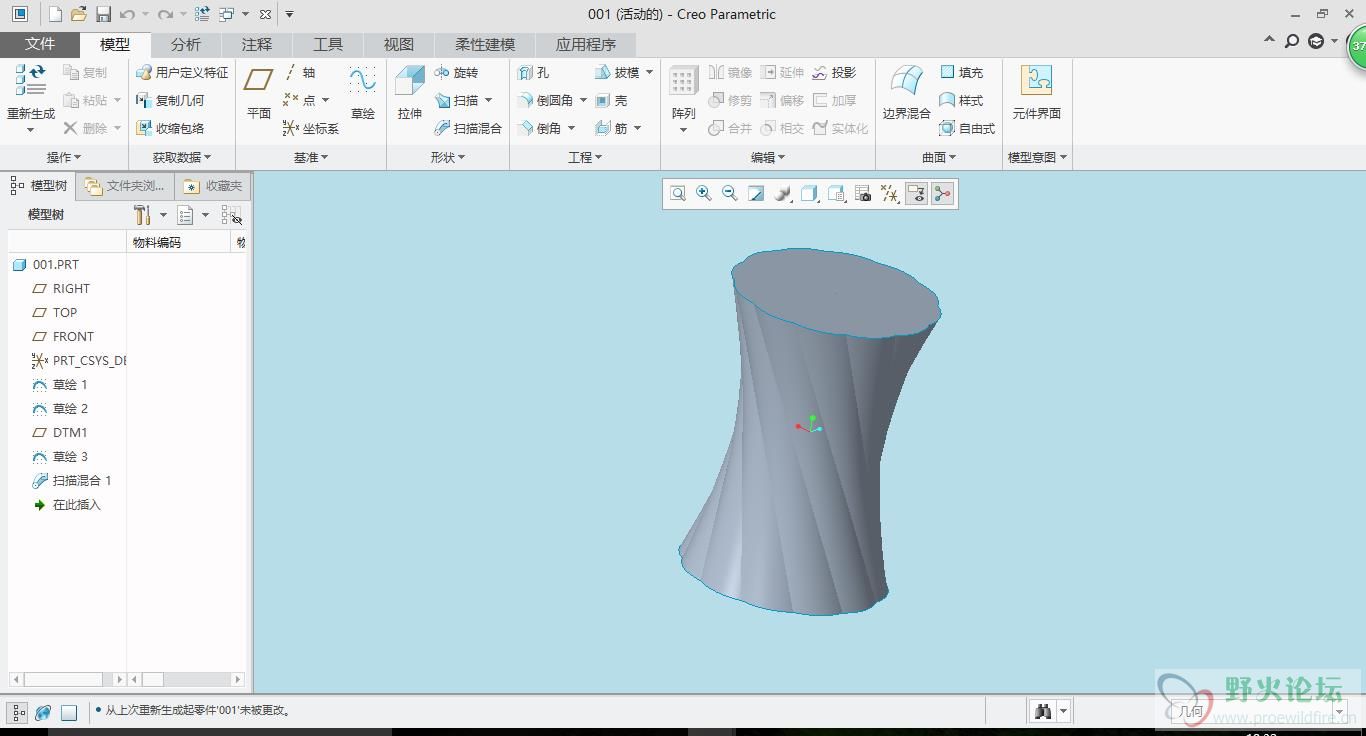Click the open file icon in quick access
1366x736 pixels.
pos(78,14)
